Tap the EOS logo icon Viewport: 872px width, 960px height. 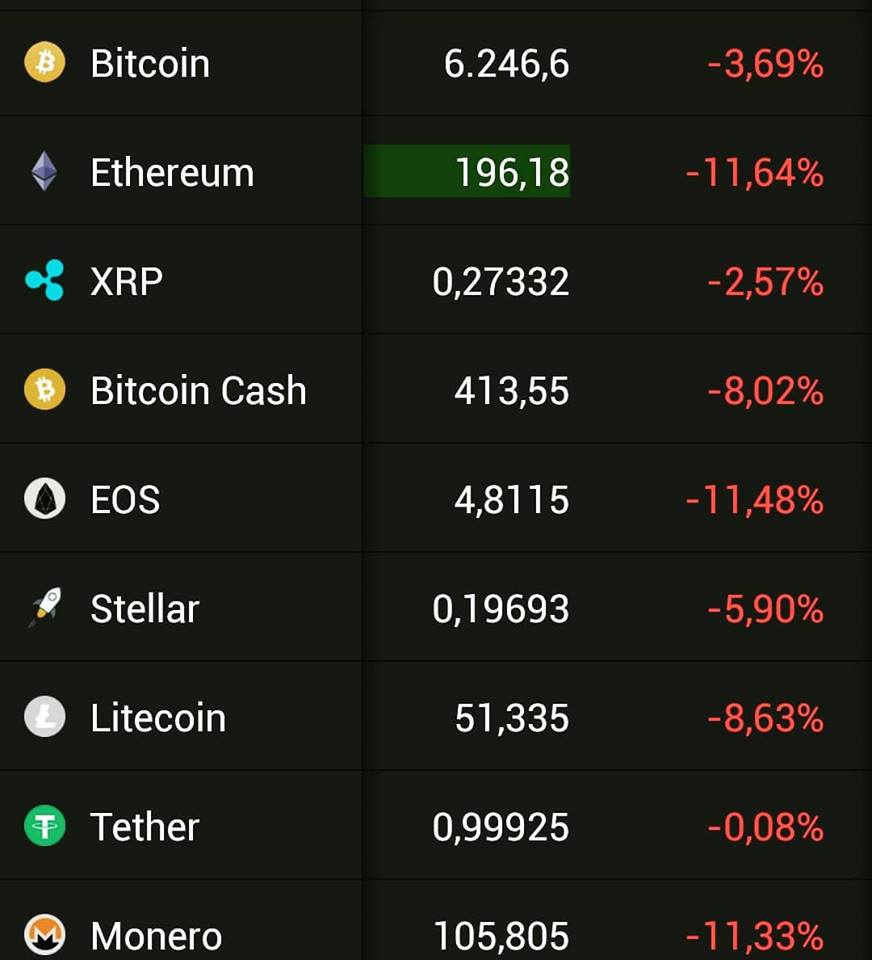click(x=45, y=498)
